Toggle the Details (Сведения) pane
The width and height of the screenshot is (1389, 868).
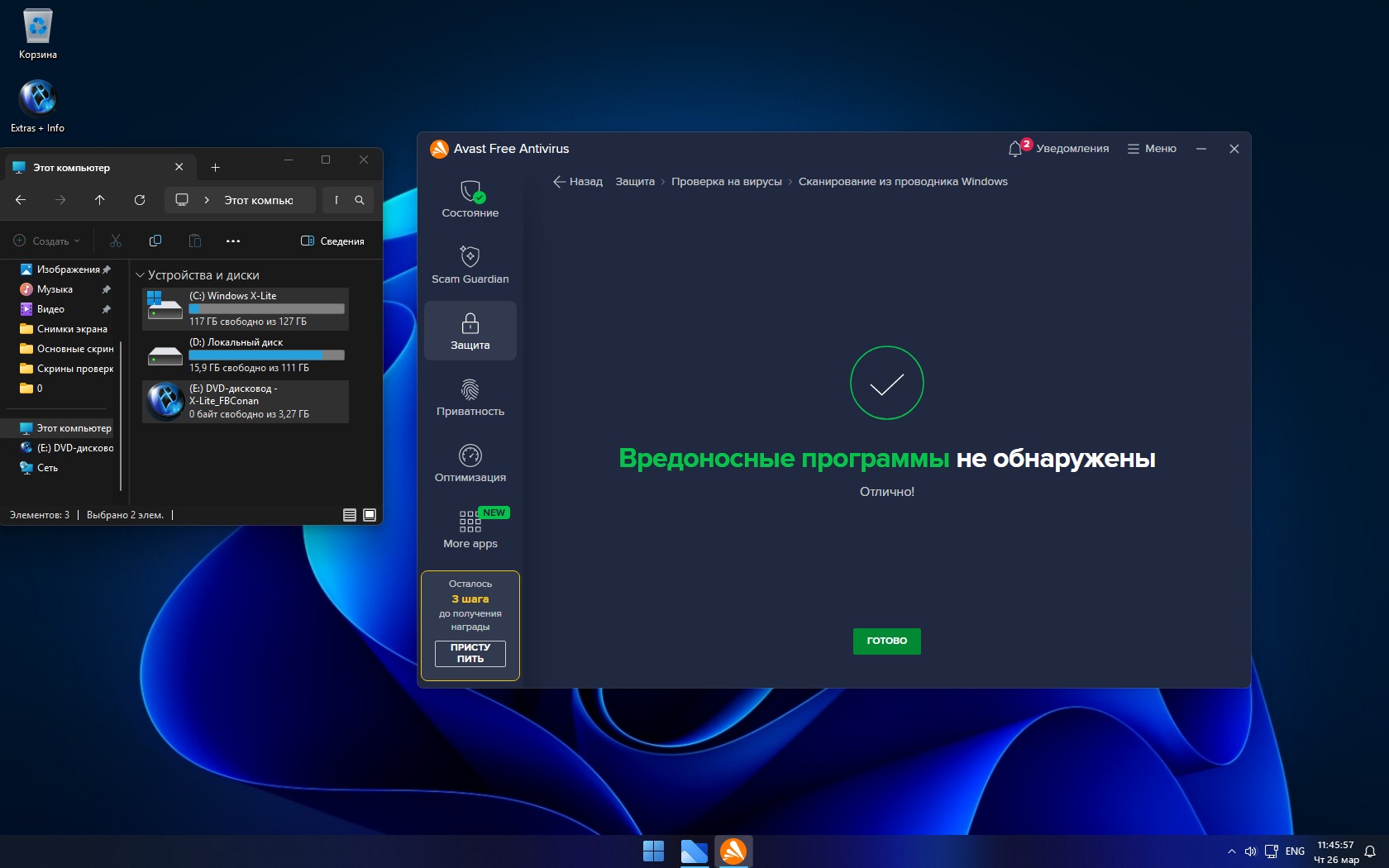332,241
